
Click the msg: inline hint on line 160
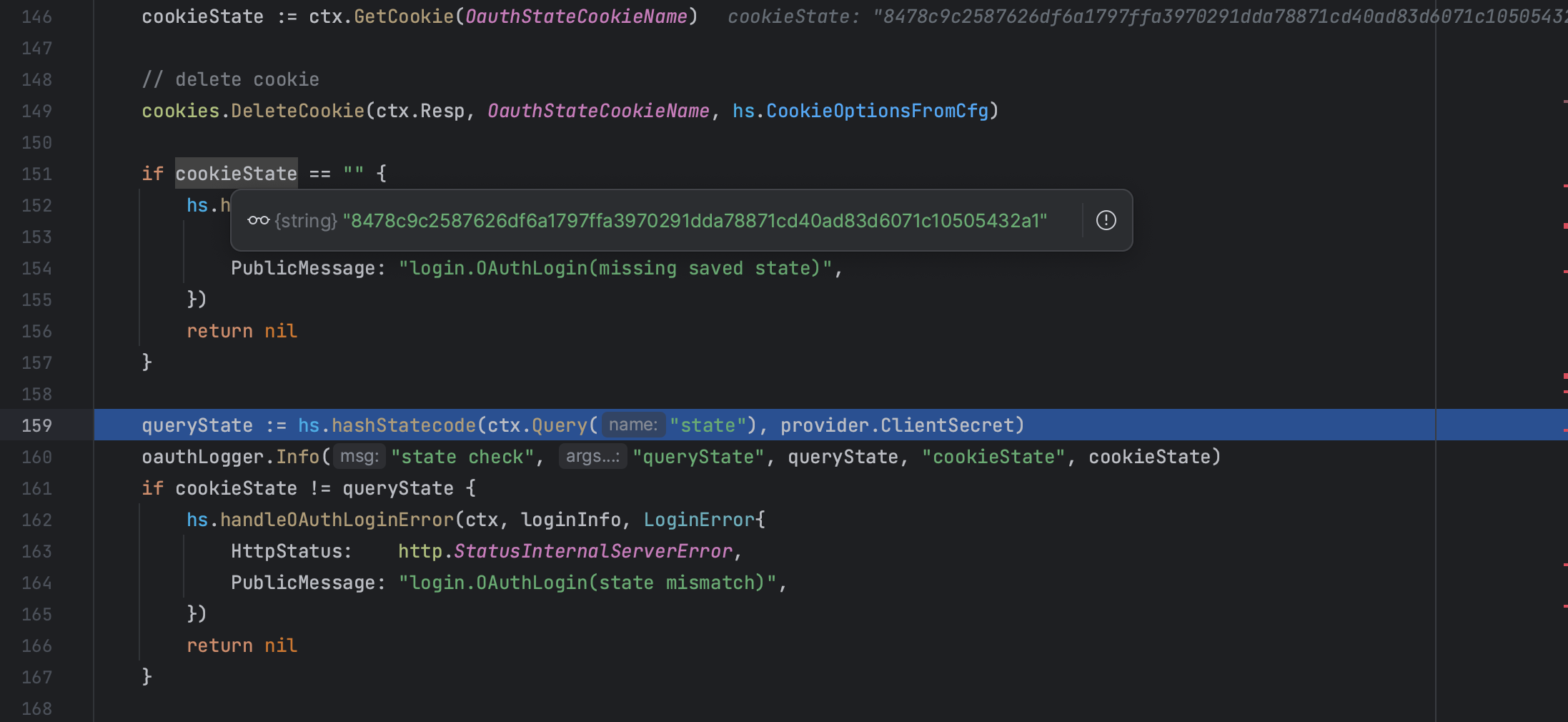point(359,456)
